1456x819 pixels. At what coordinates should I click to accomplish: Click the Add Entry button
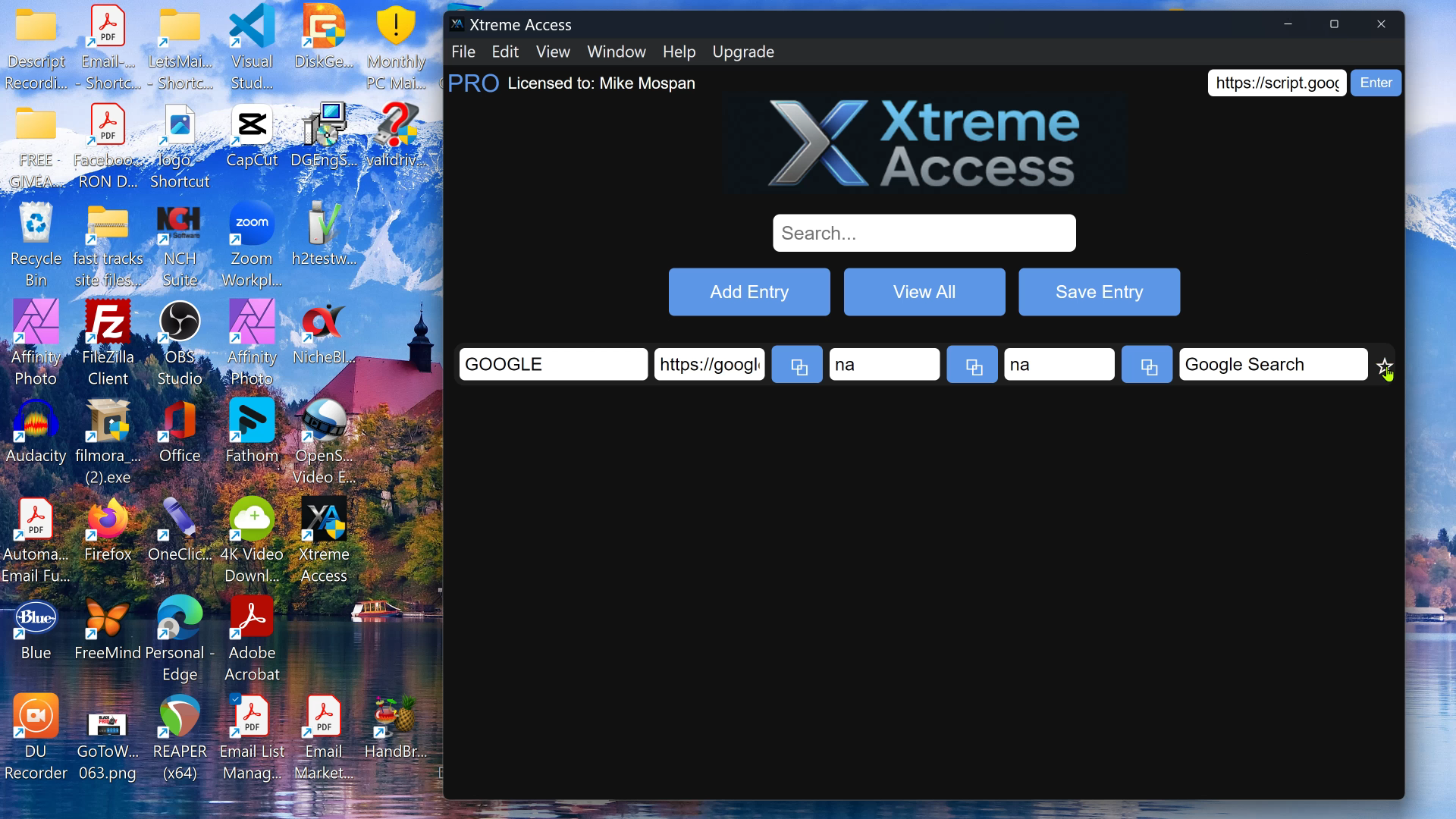coord(749,292)
